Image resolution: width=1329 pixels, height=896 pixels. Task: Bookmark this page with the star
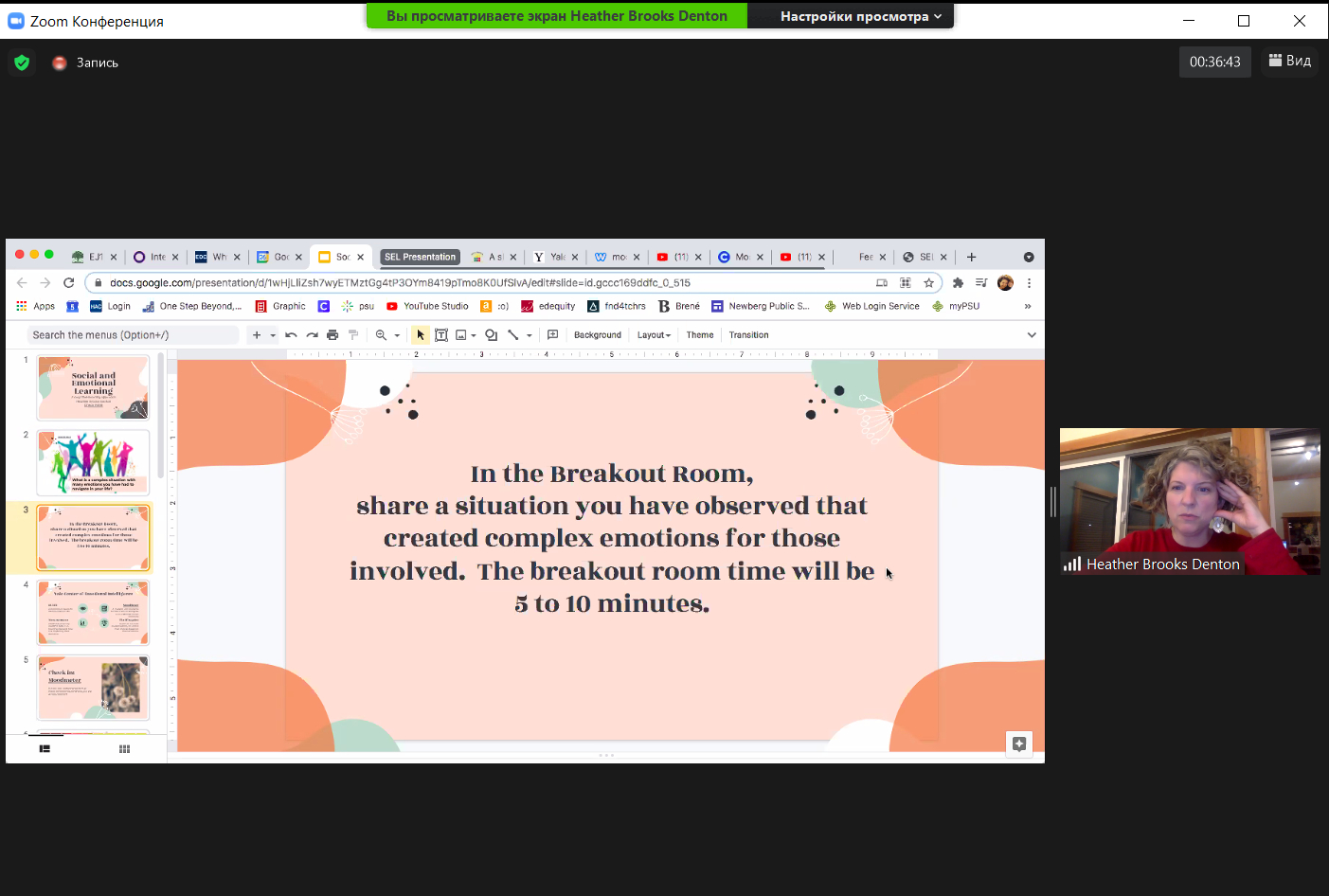[929, 283]
